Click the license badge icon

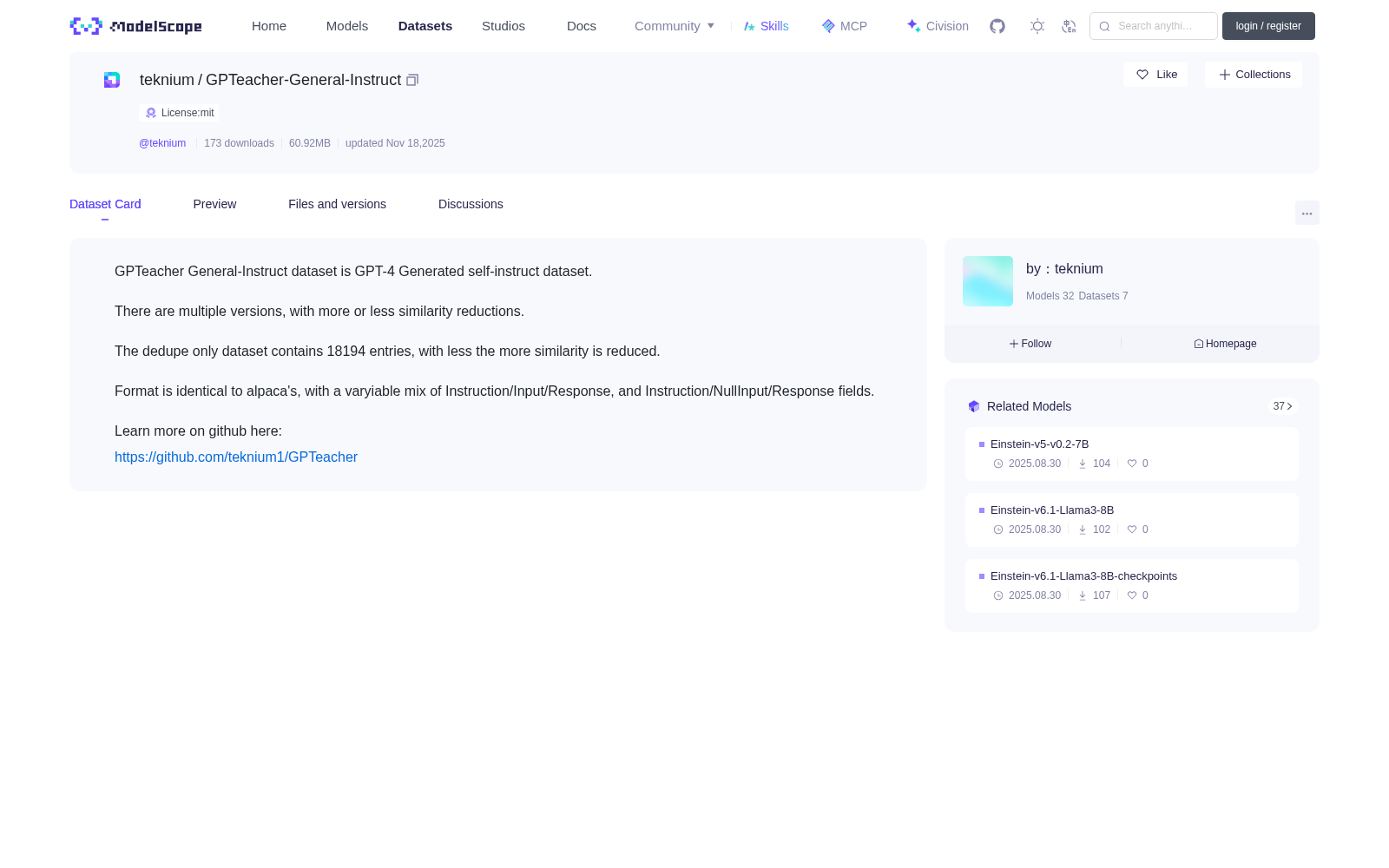coord(151,113)
